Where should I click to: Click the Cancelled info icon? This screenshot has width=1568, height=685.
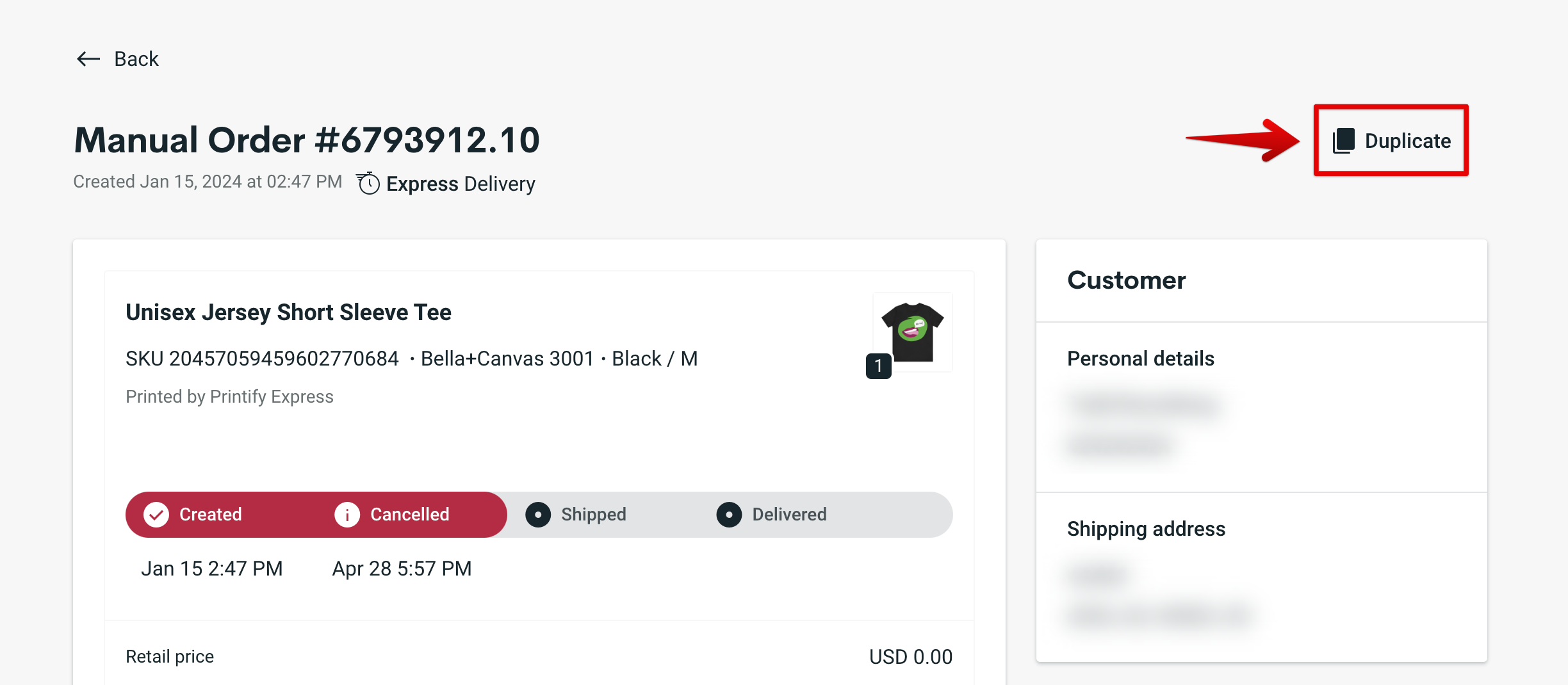pyautogui.click(x=347, y=514)
